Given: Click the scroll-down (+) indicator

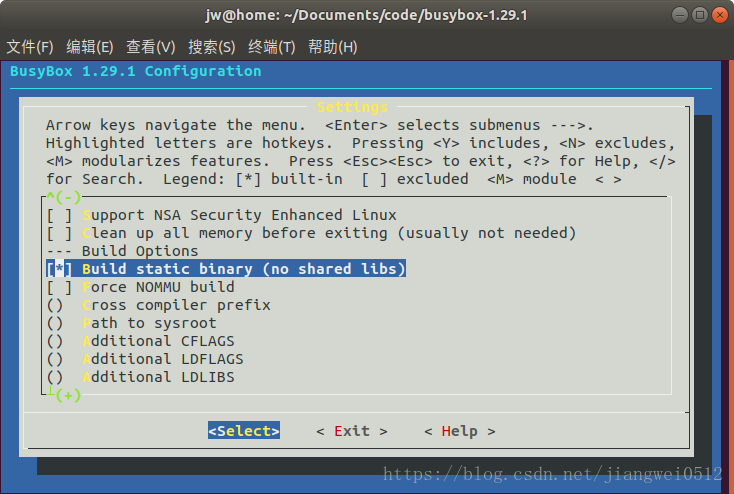Looking at the screenshot, I should [68, 396].
